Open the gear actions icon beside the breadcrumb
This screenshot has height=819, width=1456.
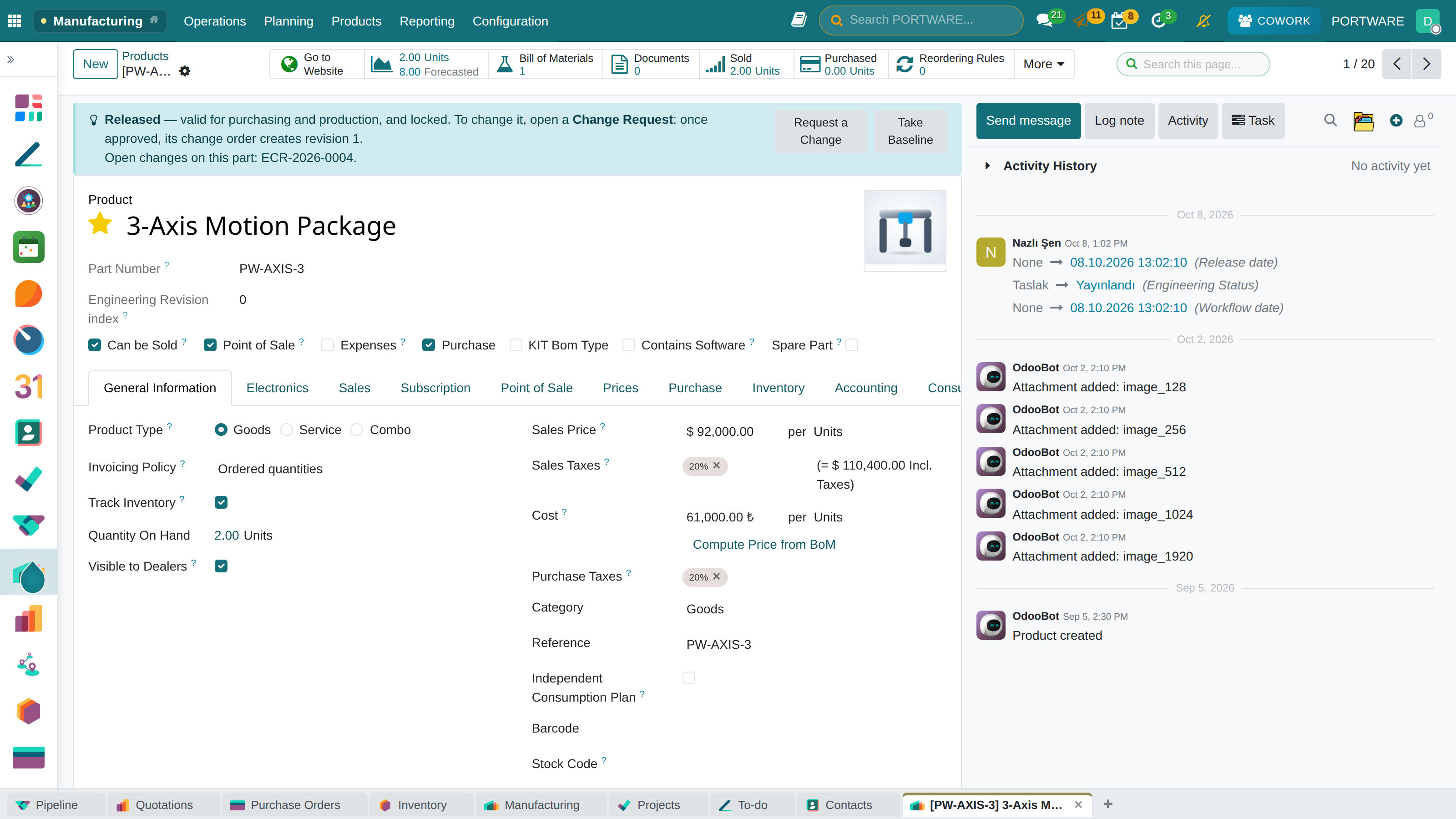coord(185,71)
